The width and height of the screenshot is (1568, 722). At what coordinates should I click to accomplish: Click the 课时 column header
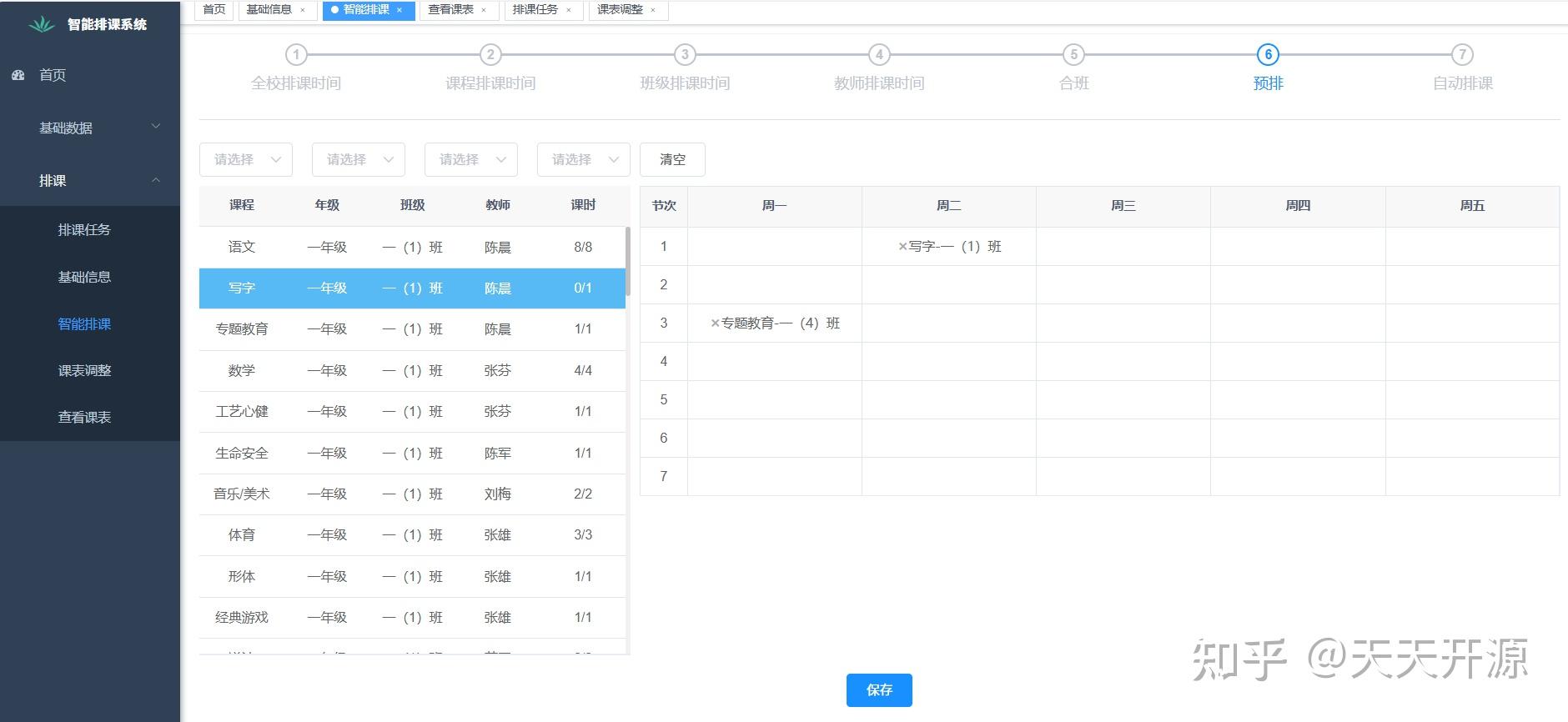[583, 205]
